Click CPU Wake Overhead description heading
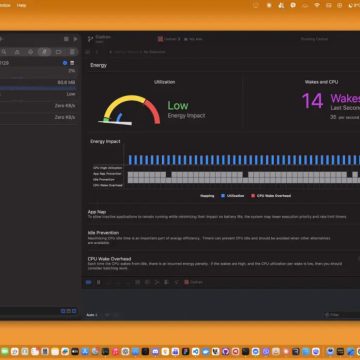The height and width of the screenshot is (360, 360). point(109,259)
